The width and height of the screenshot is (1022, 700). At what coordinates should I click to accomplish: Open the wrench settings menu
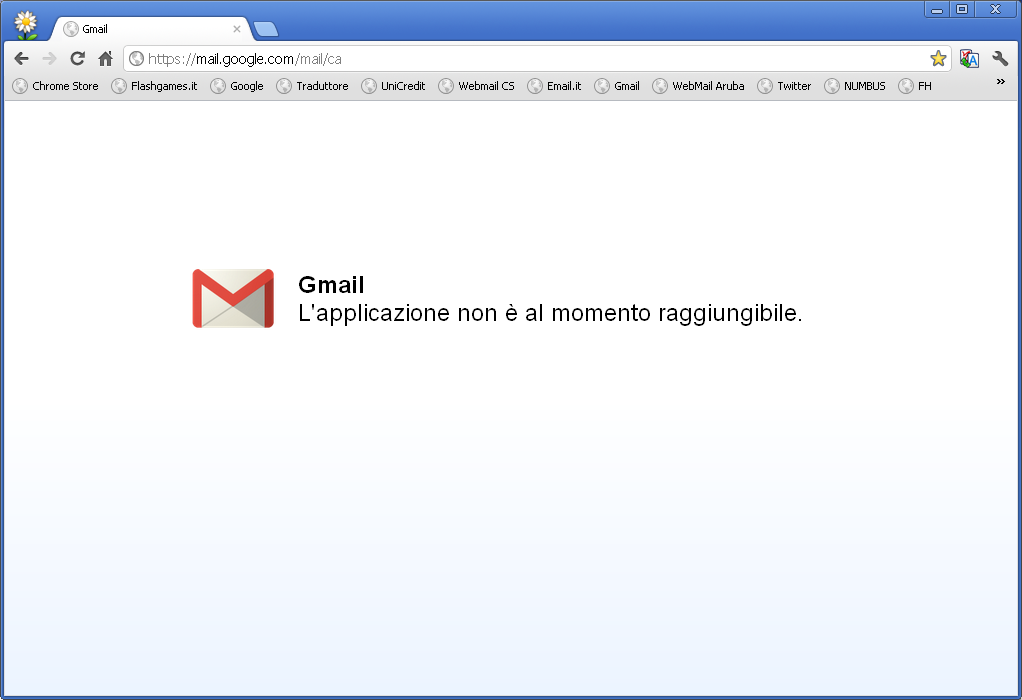1000,59
